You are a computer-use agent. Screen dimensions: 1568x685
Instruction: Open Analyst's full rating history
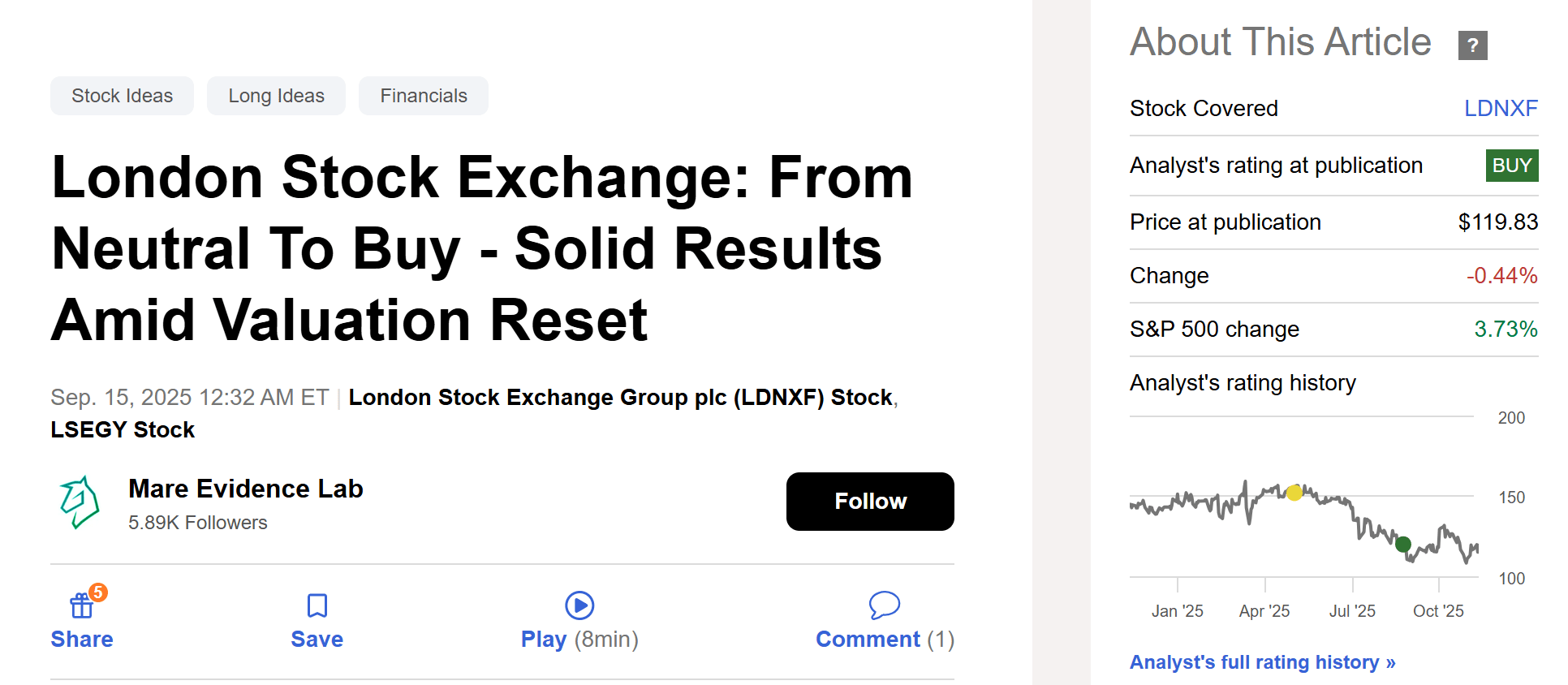click(x=1261, y=662)
